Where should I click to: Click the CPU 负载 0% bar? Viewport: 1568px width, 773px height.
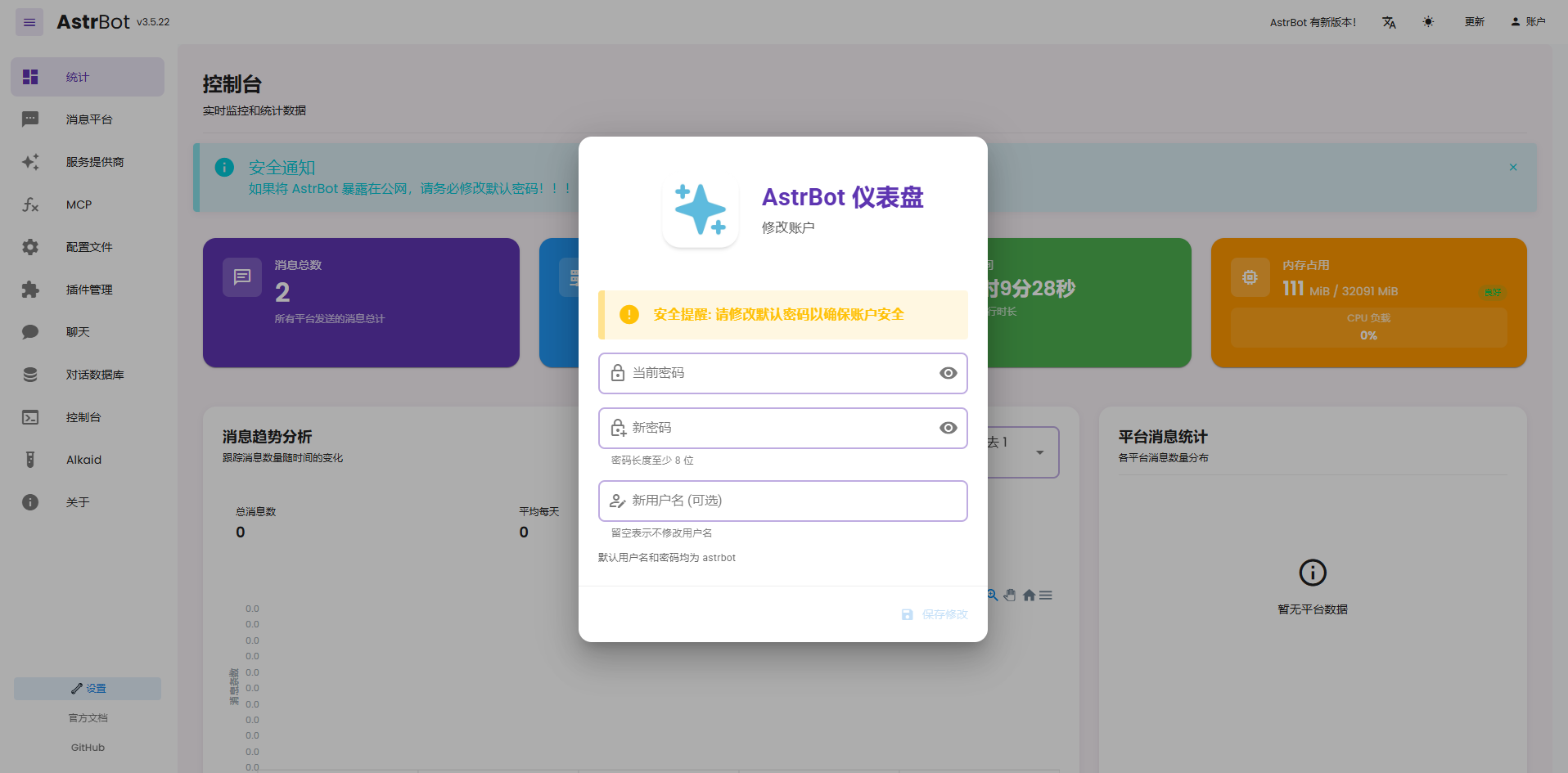pyautogui.click(x=1368, y=327)
